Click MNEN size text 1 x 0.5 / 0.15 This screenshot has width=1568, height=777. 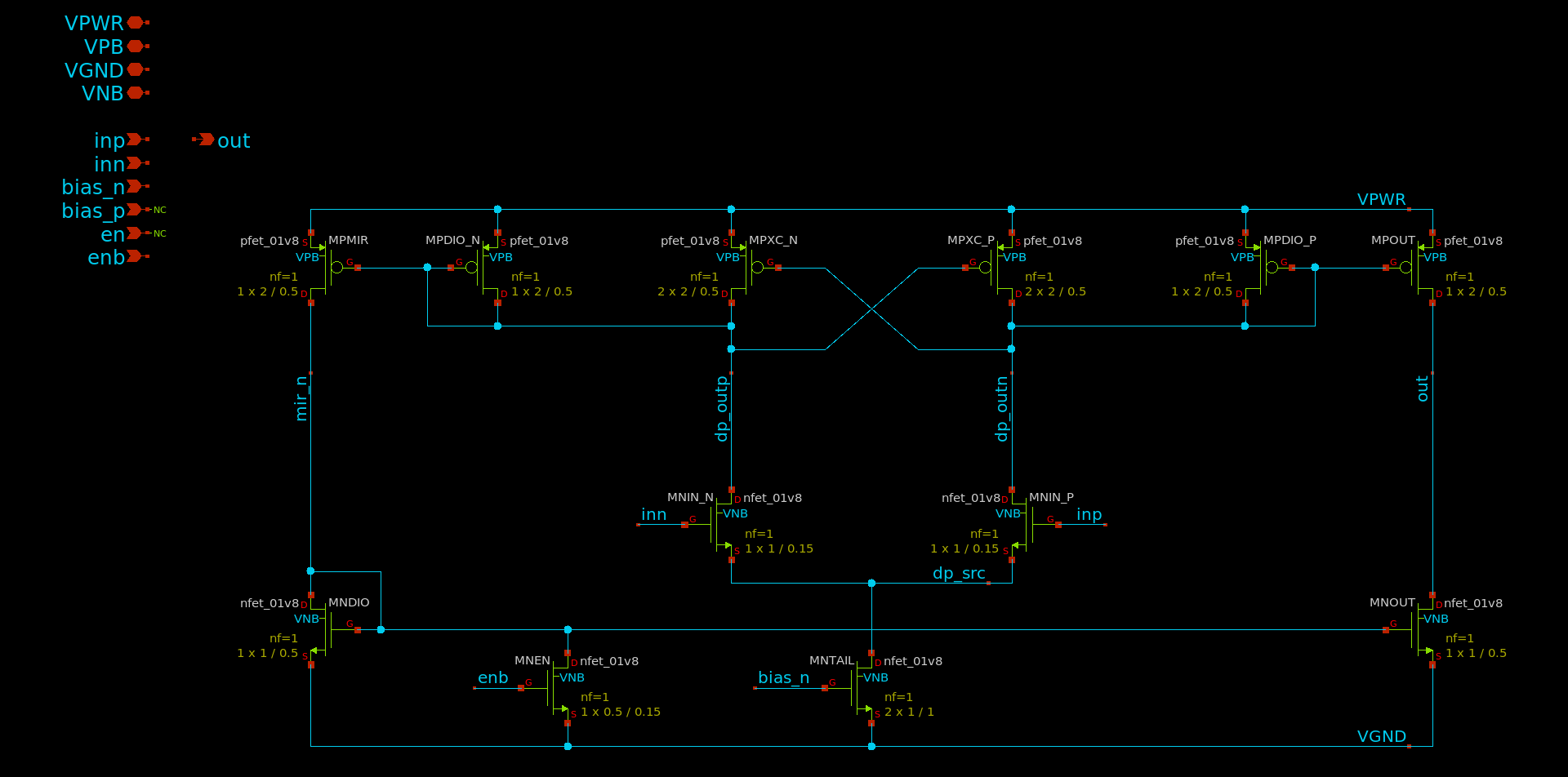(621, 712)
